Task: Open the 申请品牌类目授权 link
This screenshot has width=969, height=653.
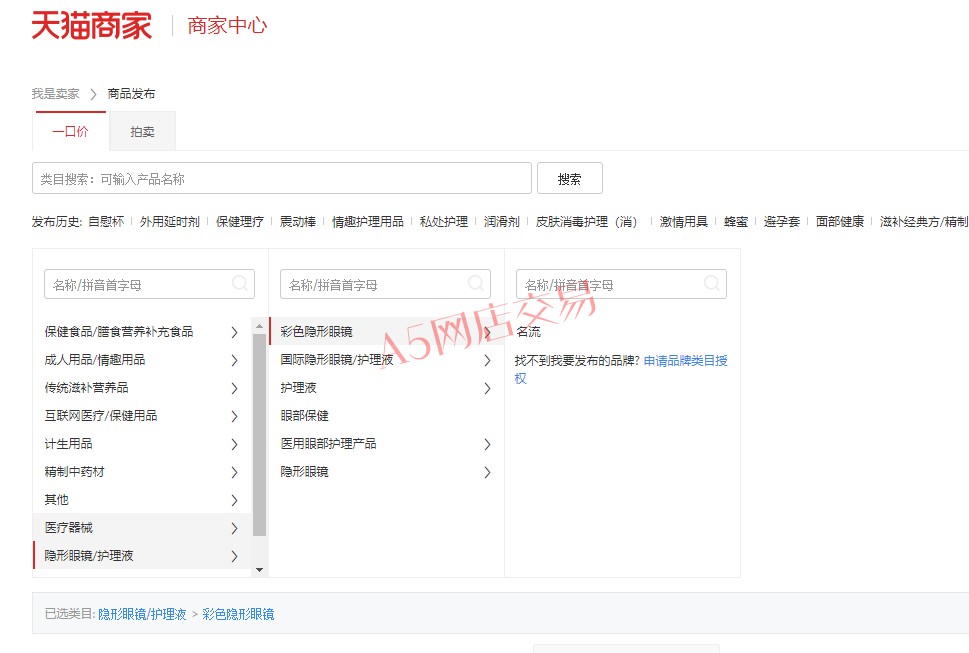Action: (685, 361)
